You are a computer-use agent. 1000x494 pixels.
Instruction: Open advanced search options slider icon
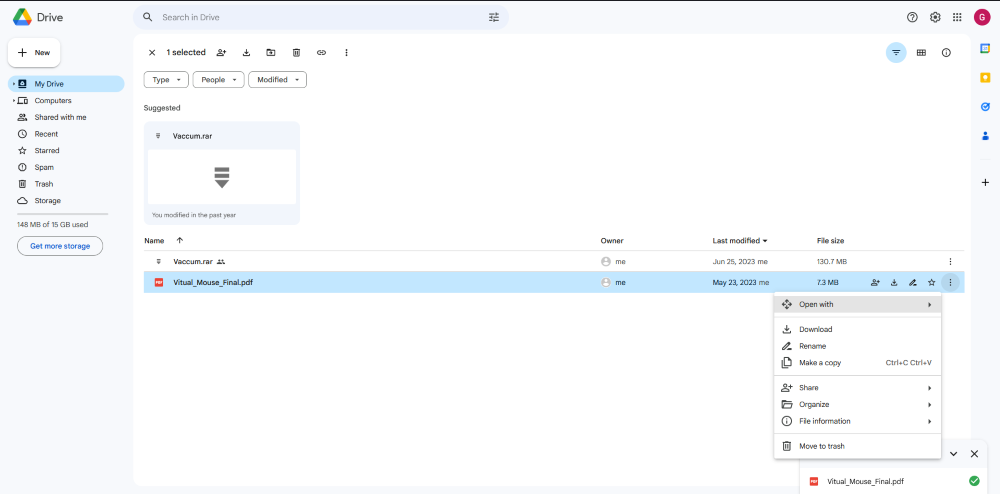pos(494,17)
